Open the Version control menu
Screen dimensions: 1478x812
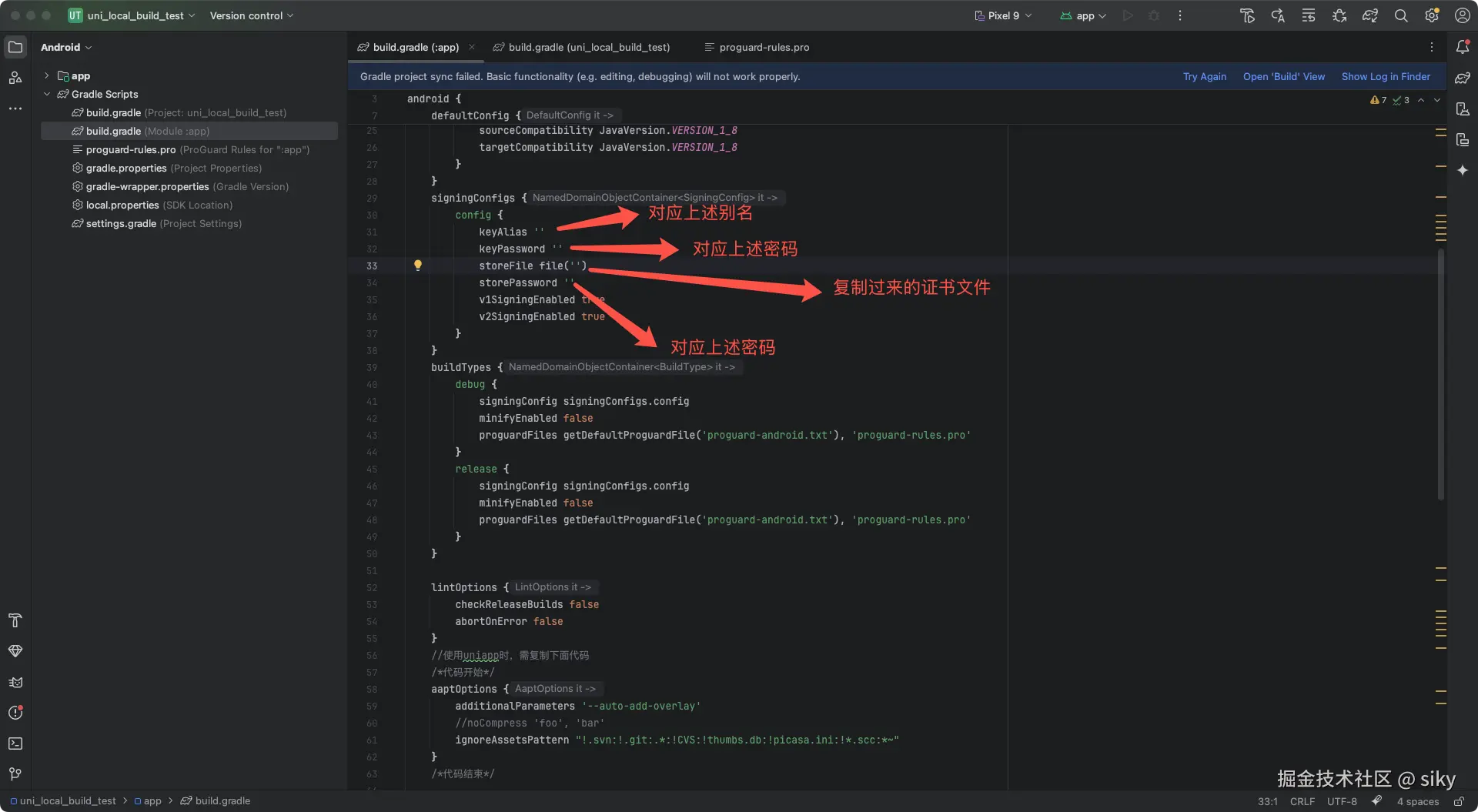251,15
